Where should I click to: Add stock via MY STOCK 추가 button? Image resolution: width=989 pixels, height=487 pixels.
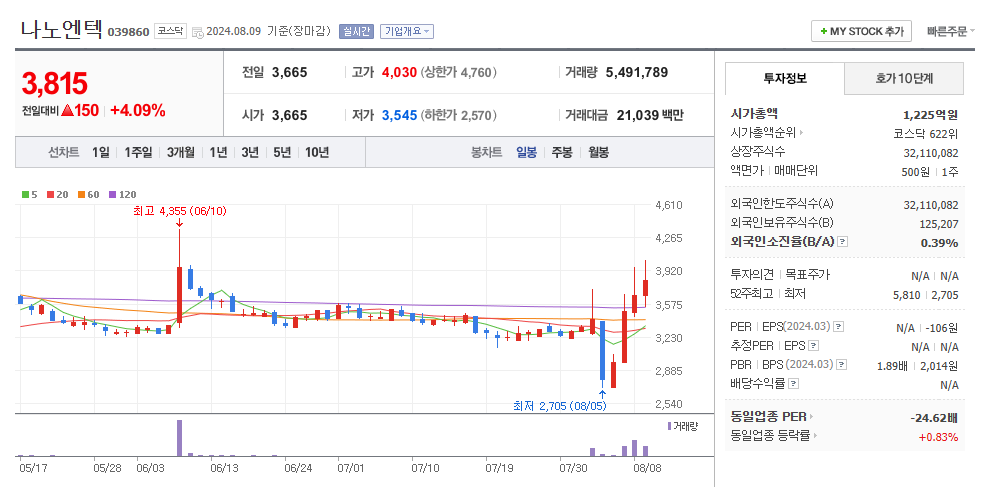click(861, 31)
